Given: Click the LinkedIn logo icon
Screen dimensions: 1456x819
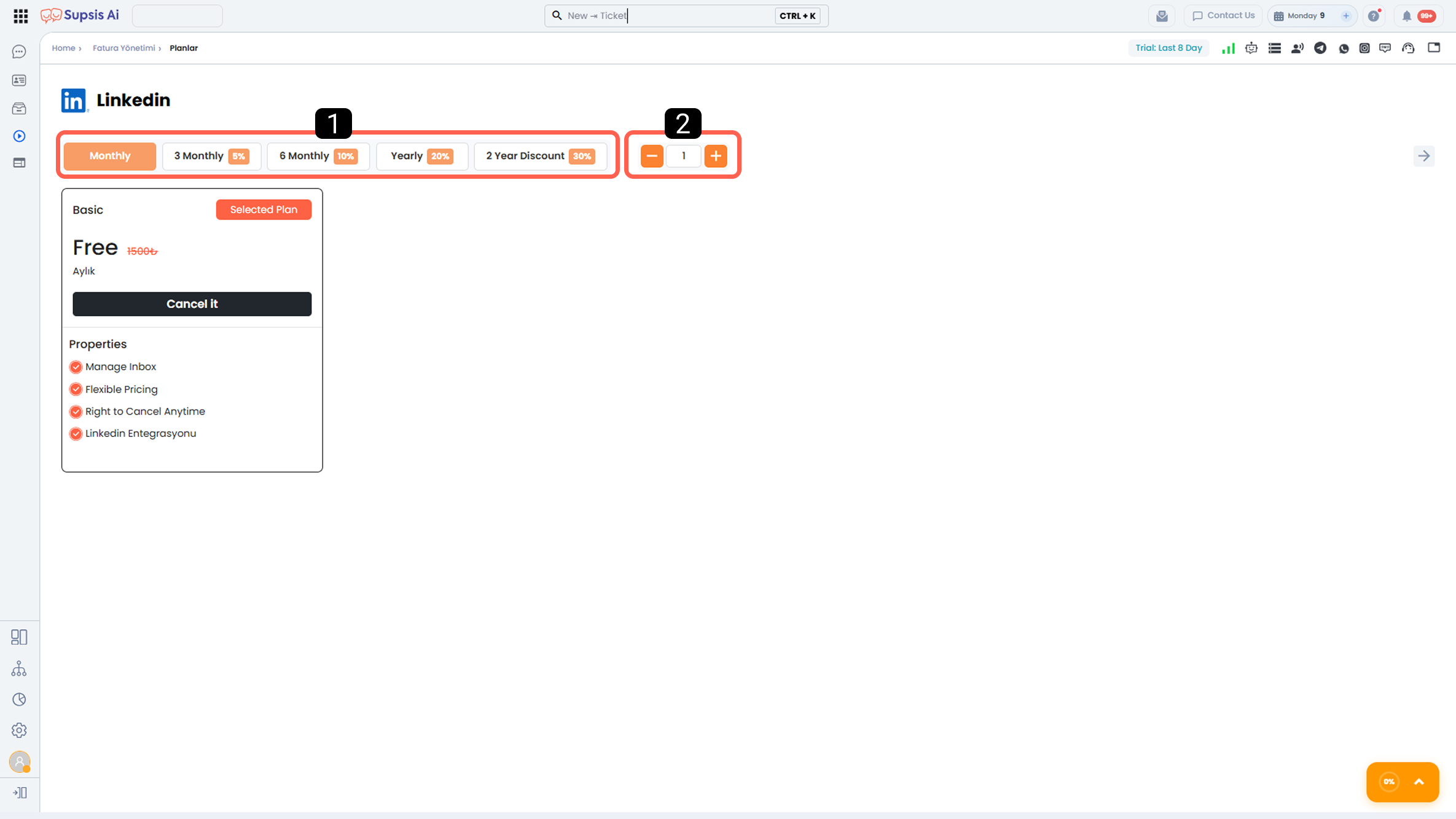Looking at the screenshot, I should coord(74,100).
